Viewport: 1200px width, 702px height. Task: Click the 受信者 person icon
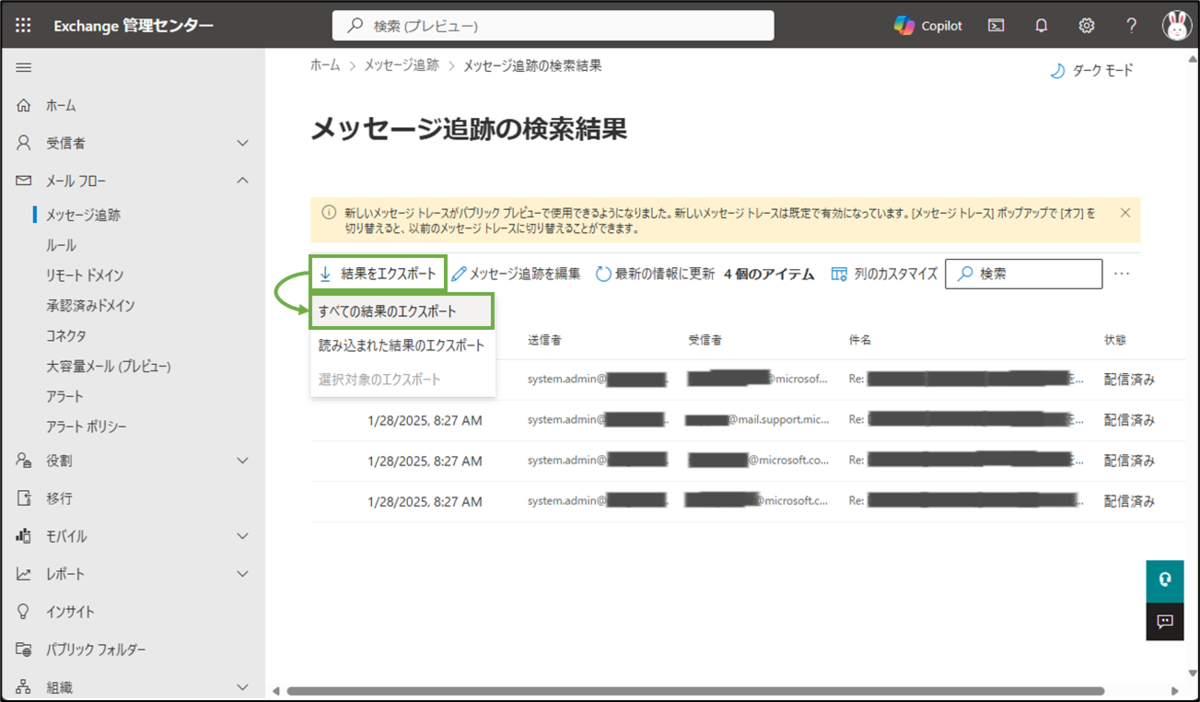(x=24, y=143)
